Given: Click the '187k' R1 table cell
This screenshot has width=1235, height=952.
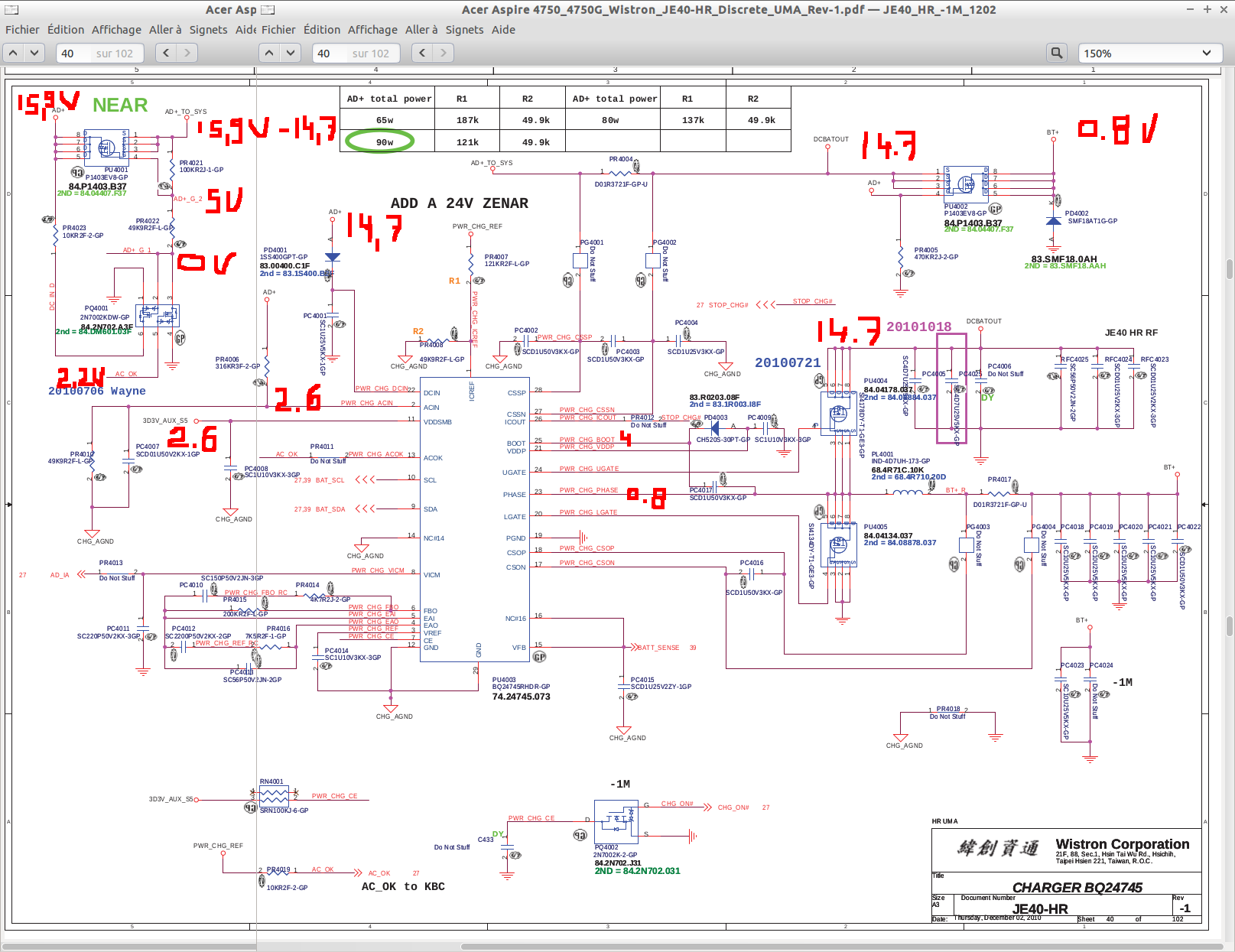Looking at the screenshot, I should [x=467, y=120].
